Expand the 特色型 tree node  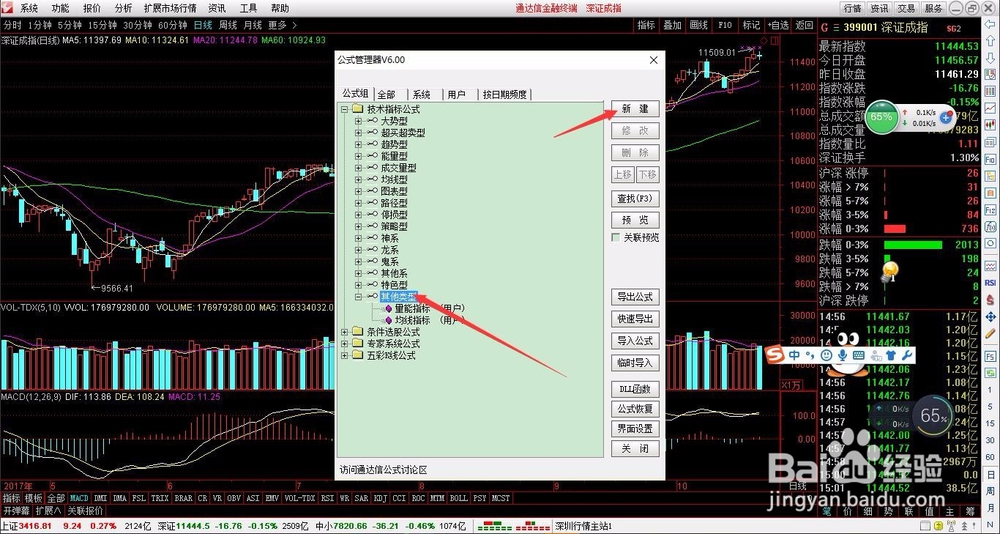tap(358, 285)
